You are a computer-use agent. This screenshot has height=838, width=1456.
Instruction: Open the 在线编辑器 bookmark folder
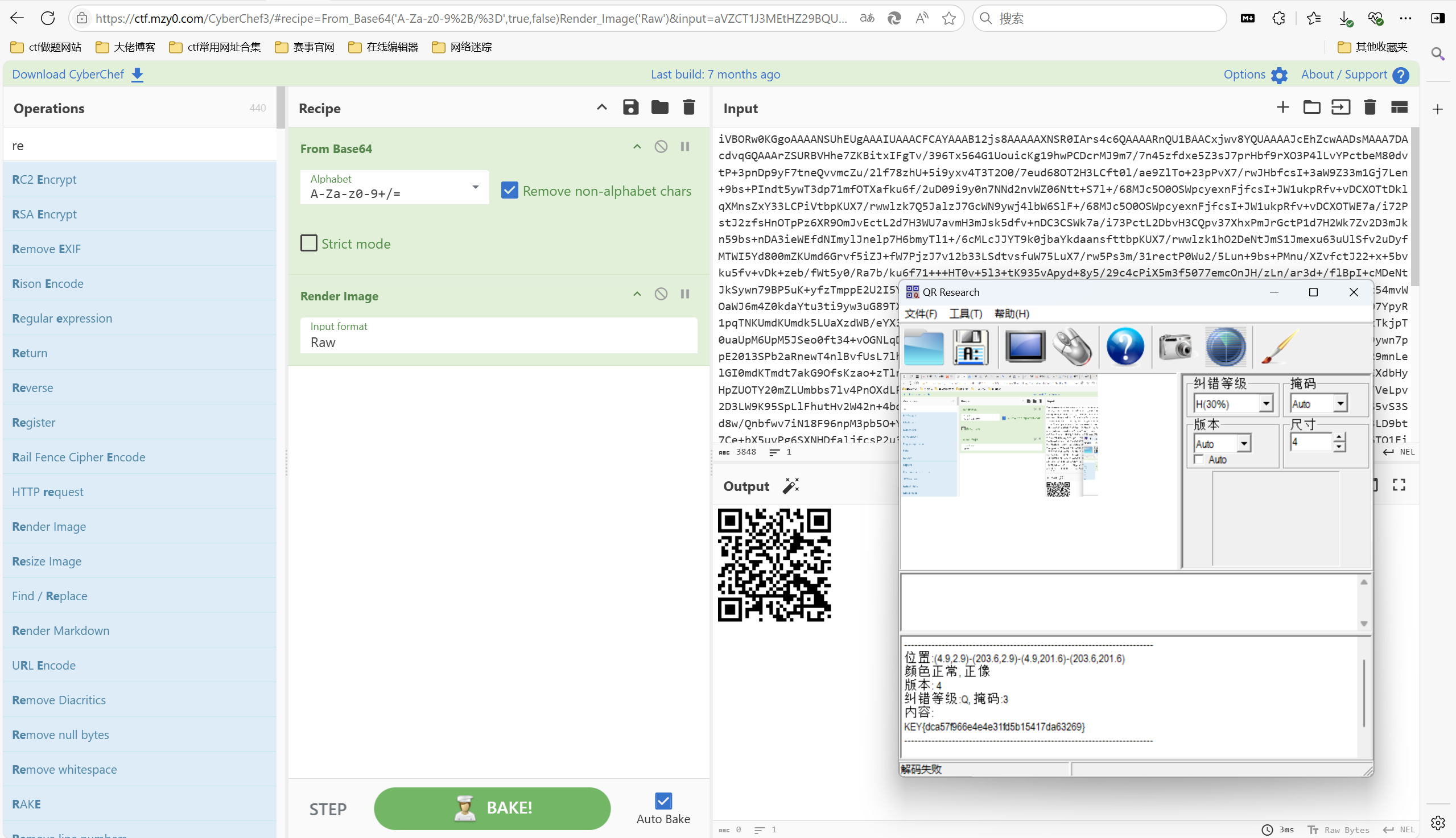point(383,47)
